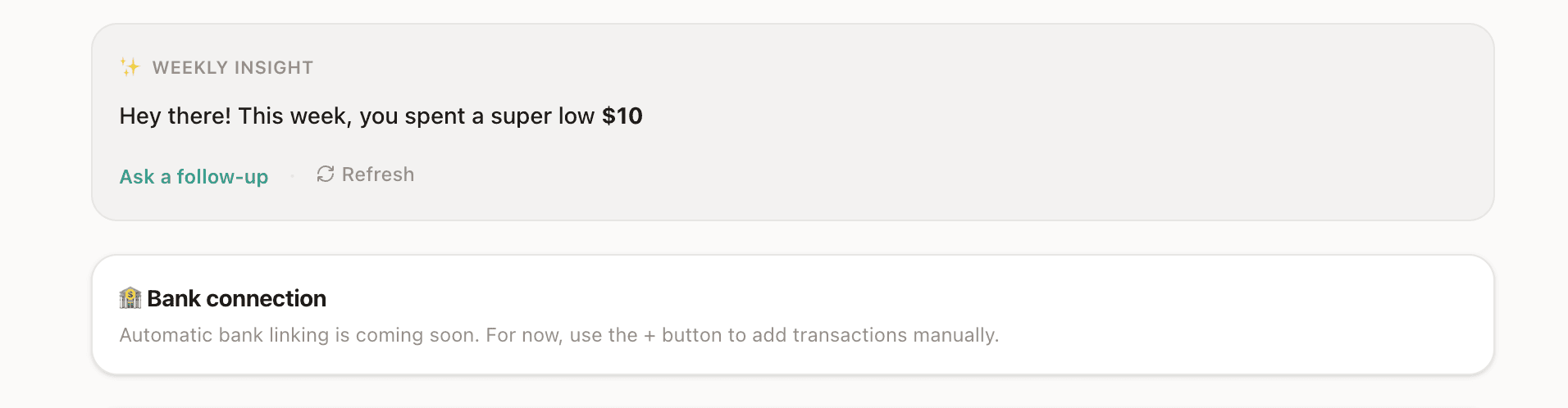Click the dot separator before Refresh
This screenshot has width=1568, height=408.
[x=292, y=176]
